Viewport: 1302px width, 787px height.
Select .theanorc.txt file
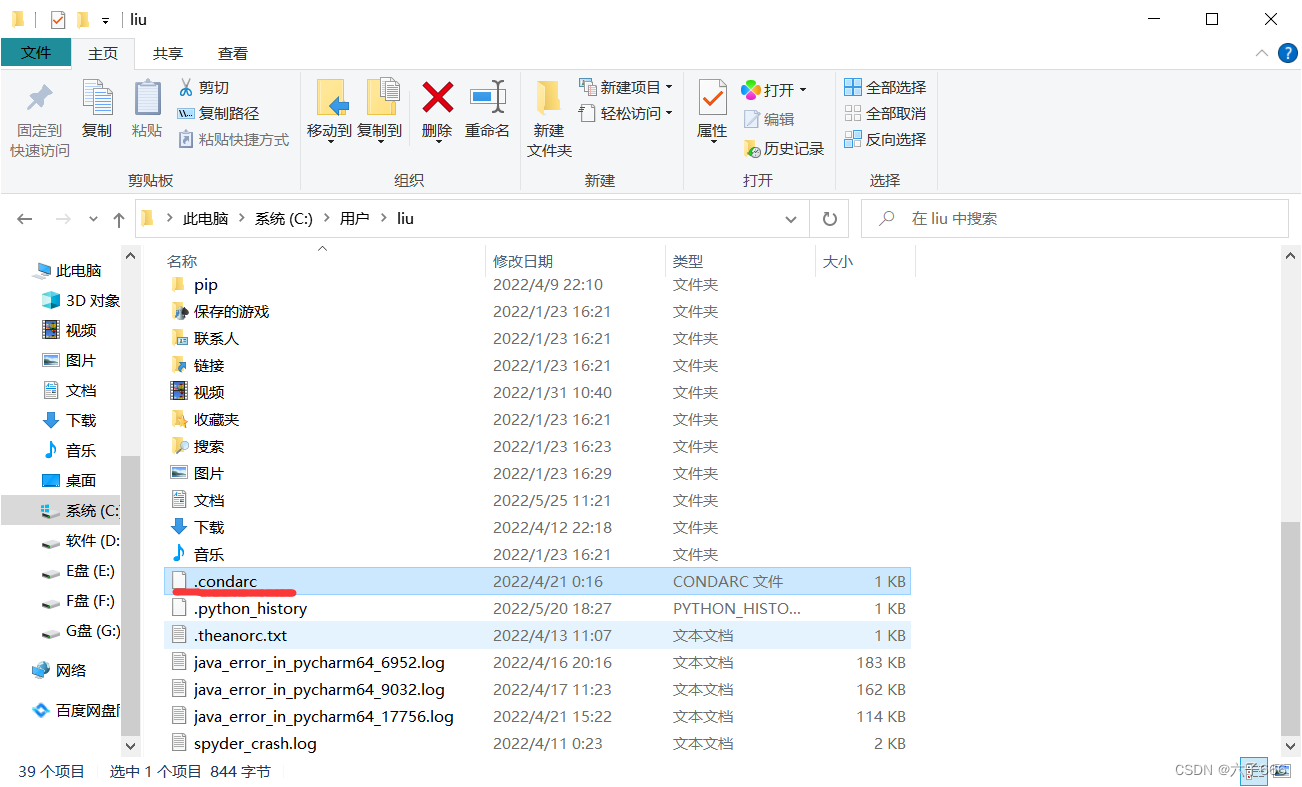pos(537,635)
